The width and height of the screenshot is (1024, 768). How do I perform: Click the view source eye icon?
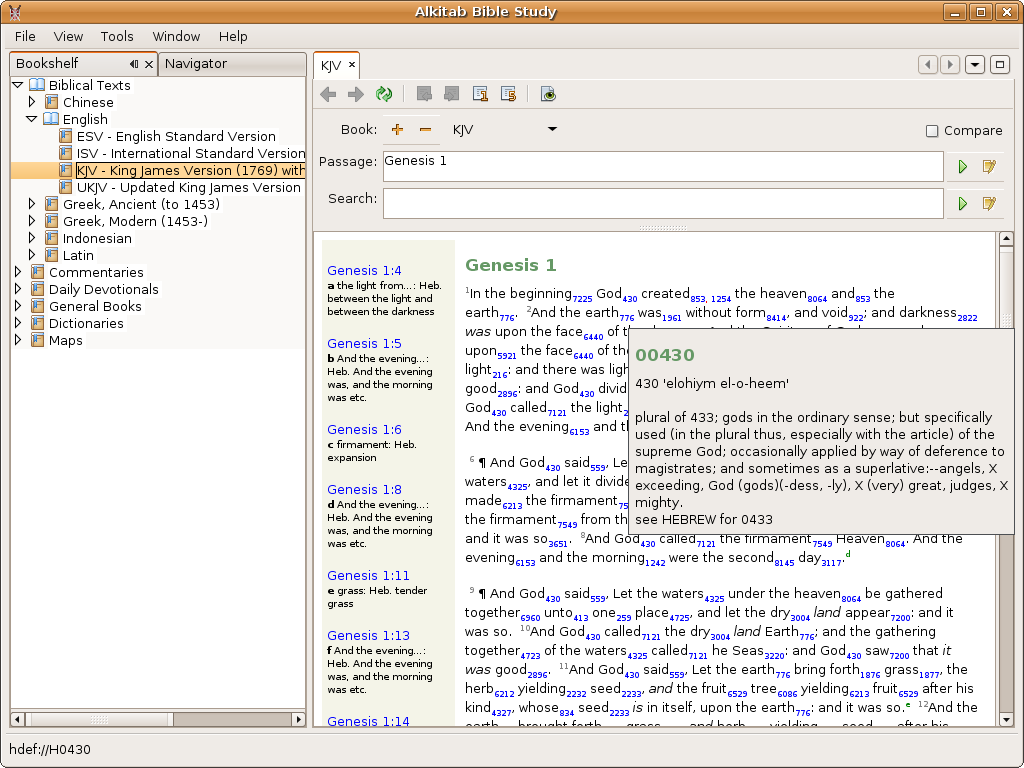(548, 94)
